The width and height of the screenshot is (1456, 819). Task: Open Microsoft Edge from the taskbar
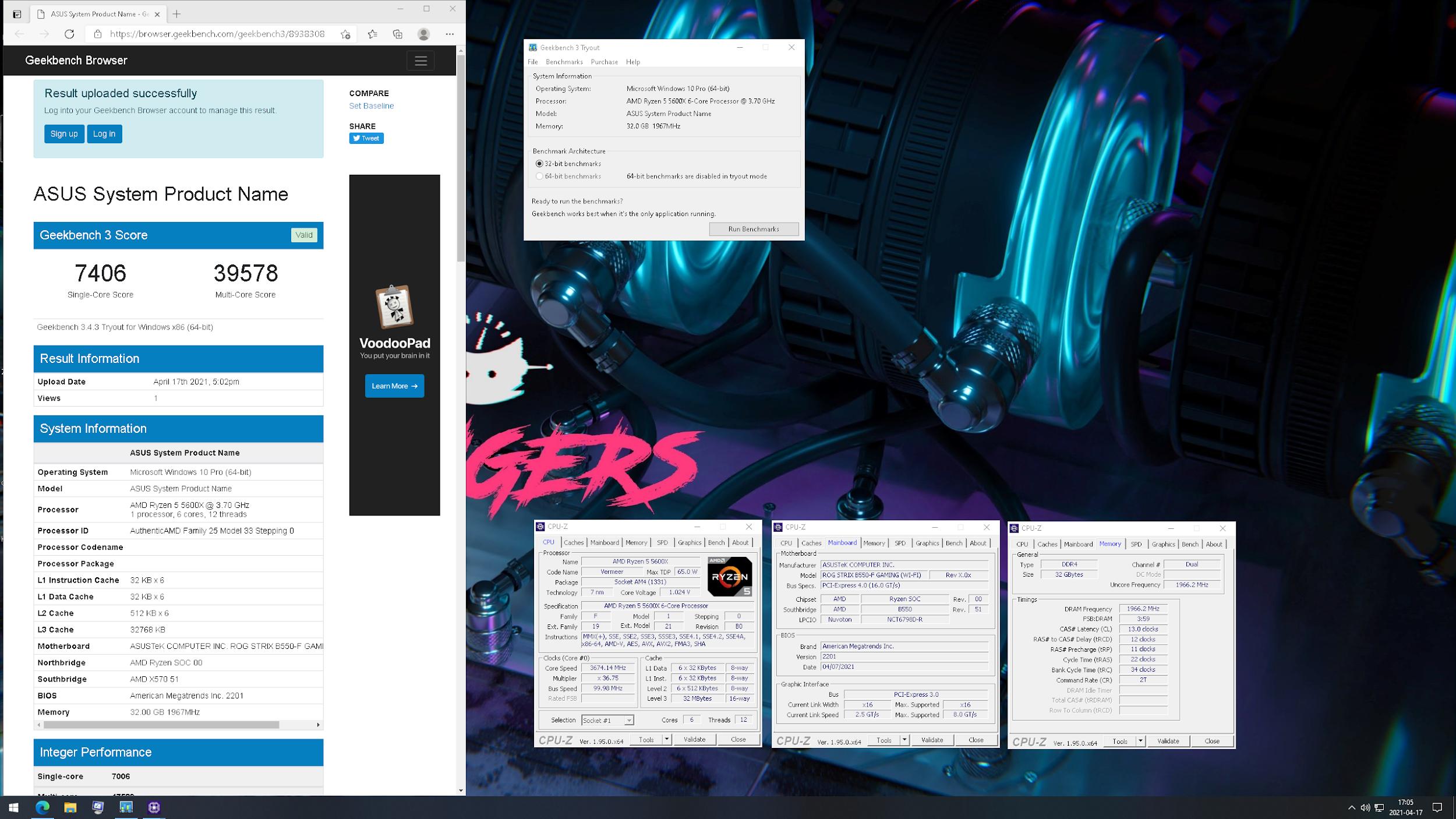[42, 807]
